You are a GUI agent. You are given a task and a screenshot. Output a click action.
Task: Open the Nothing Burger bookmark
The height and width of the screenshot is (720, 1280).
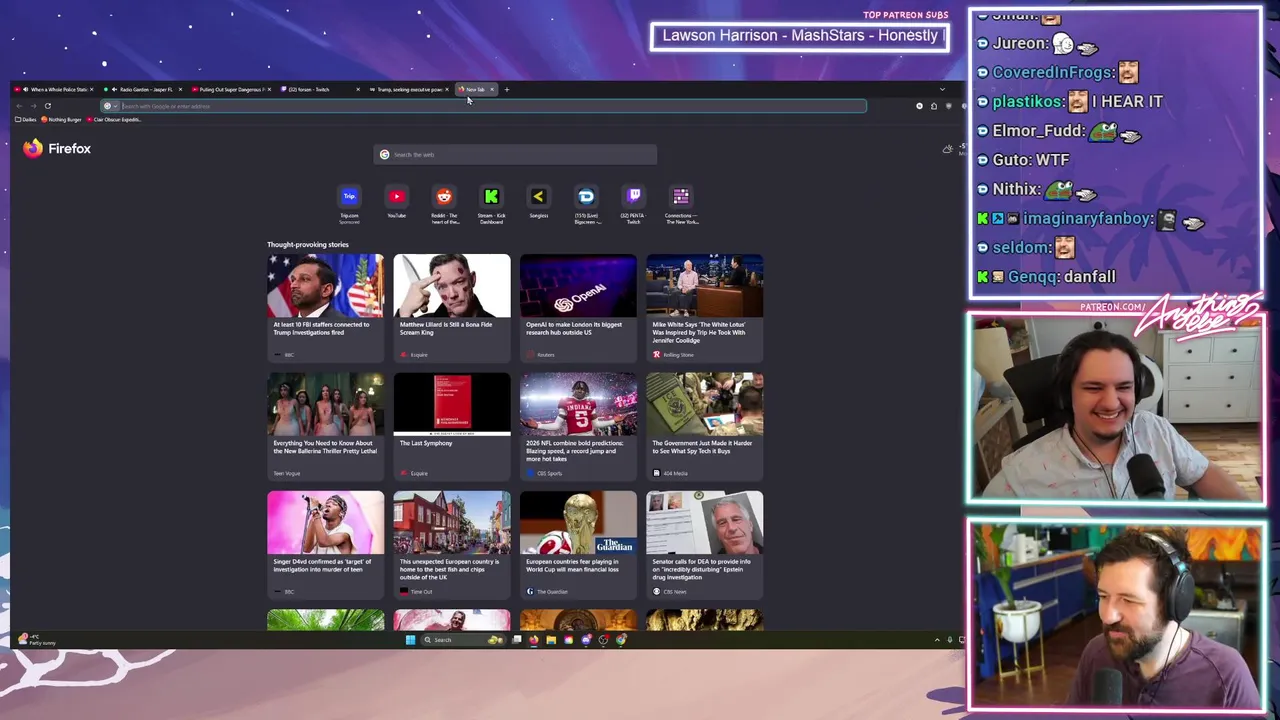click(x=61, y=120)
